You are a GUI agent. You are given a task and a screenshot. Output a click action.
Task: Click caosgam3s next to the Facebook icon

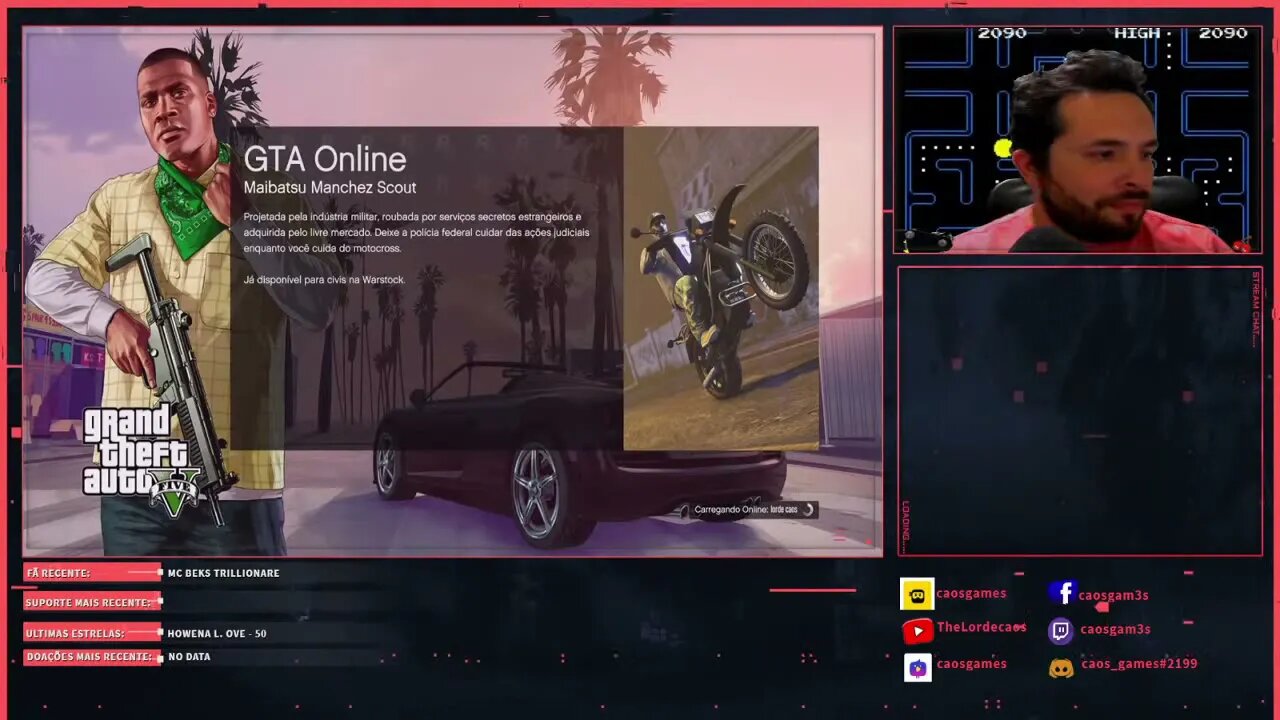pyautogui.click(x=1113, y=595)
